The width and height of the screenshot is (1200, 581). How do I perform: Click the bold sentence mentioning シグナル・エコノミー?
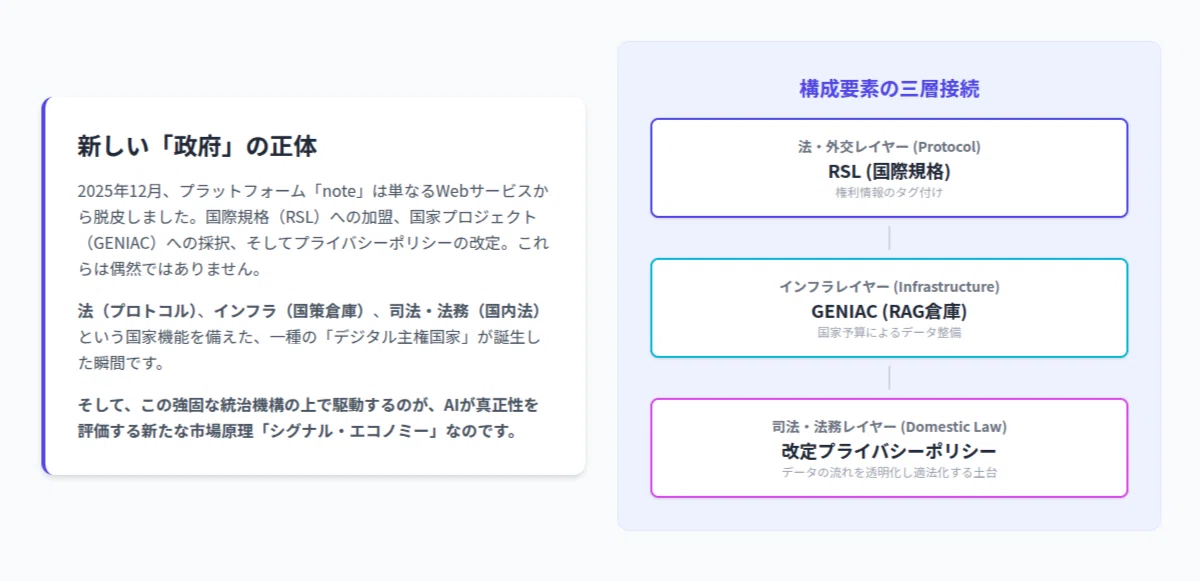point(308,418)
